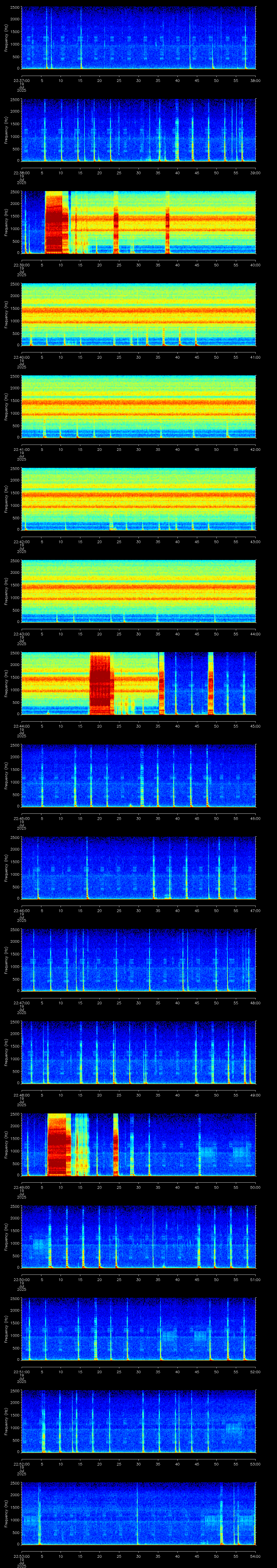Click the 49:00 end time label
This screenshot has height=1568, width=277.
coord(255,1095)
